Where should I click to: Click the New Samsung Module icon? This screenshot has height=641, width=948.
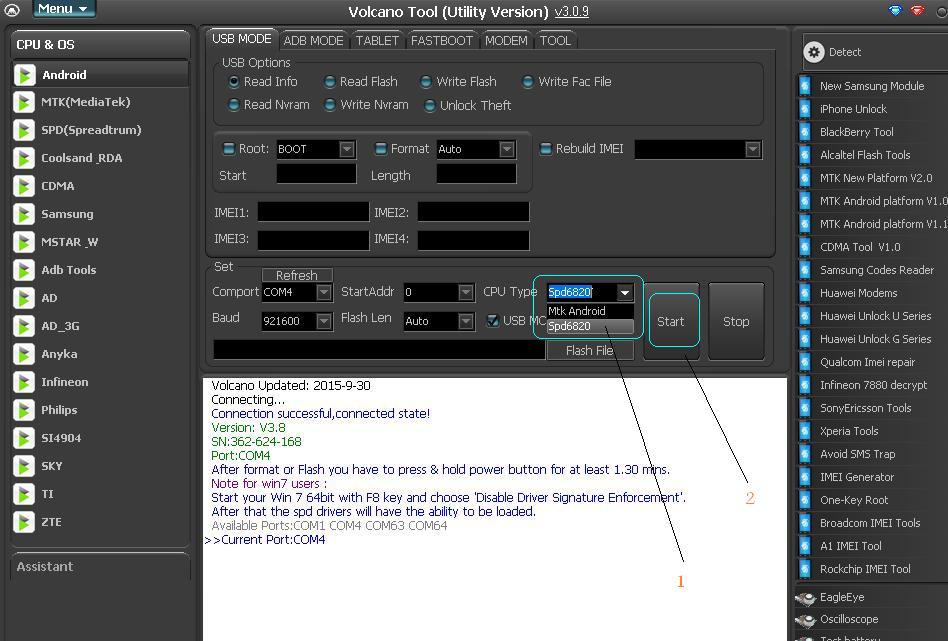click(x=805, y=86)
